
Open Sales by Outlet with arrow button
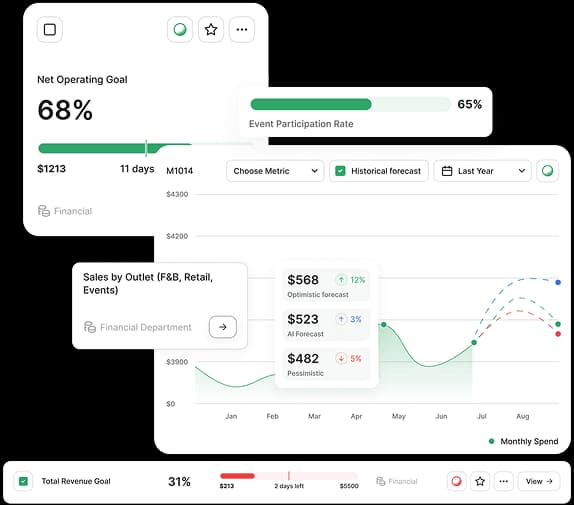click(x=223, y=327)
